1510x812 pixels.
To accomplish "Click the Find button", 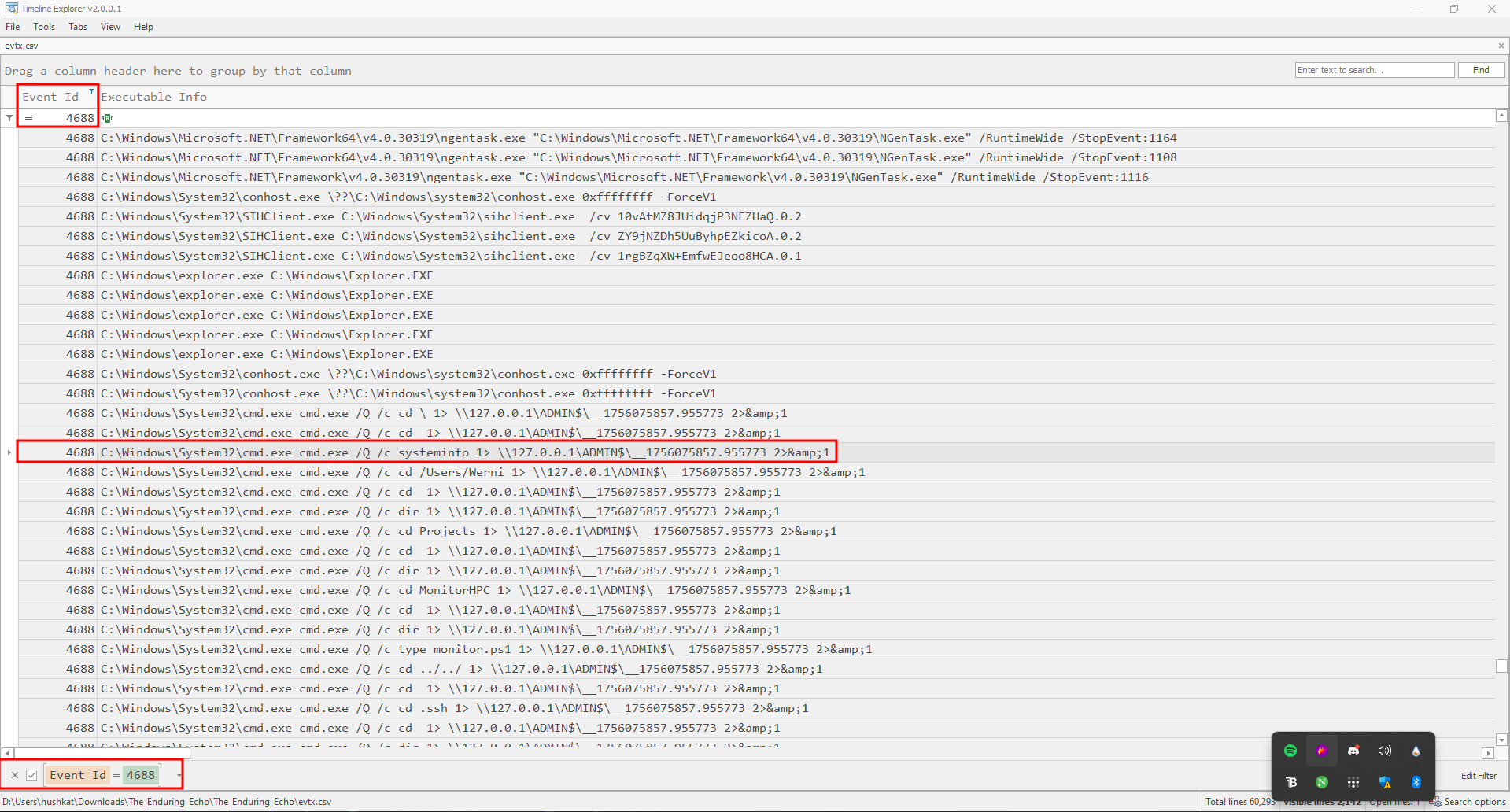I will (x=1481, y=70).
